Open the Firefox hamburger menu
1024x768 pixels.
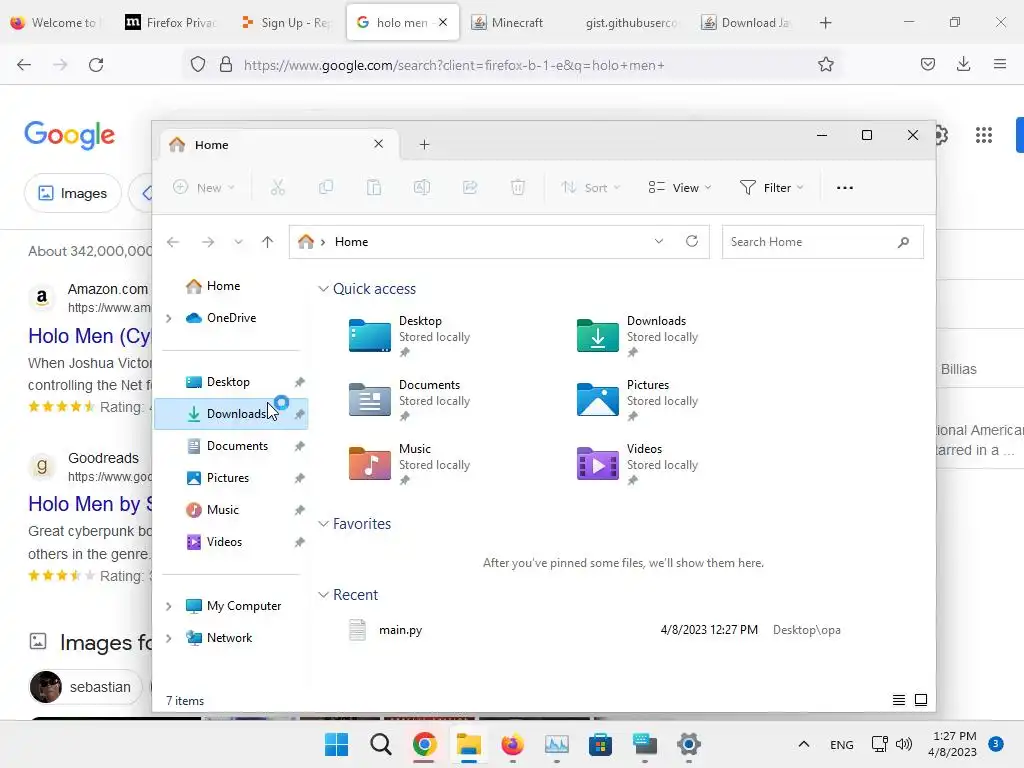pos(1000,64)
